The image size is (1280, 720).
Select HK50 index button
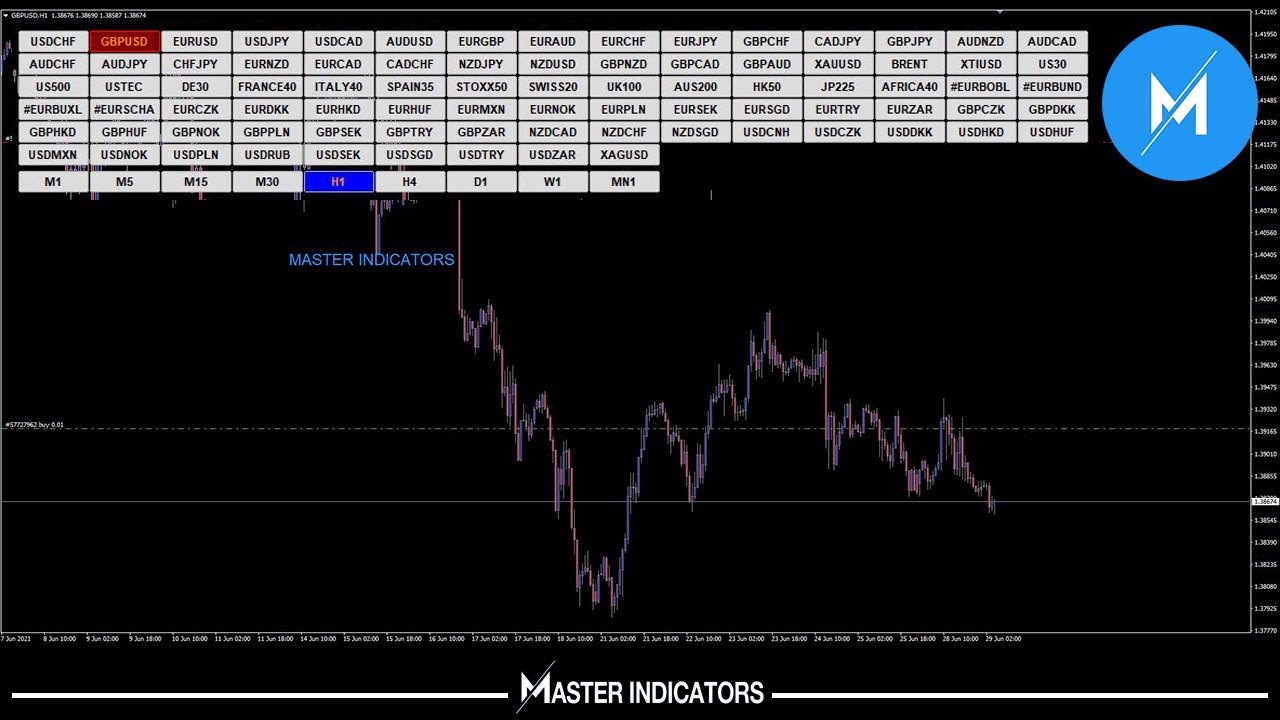tap(766, 87)
